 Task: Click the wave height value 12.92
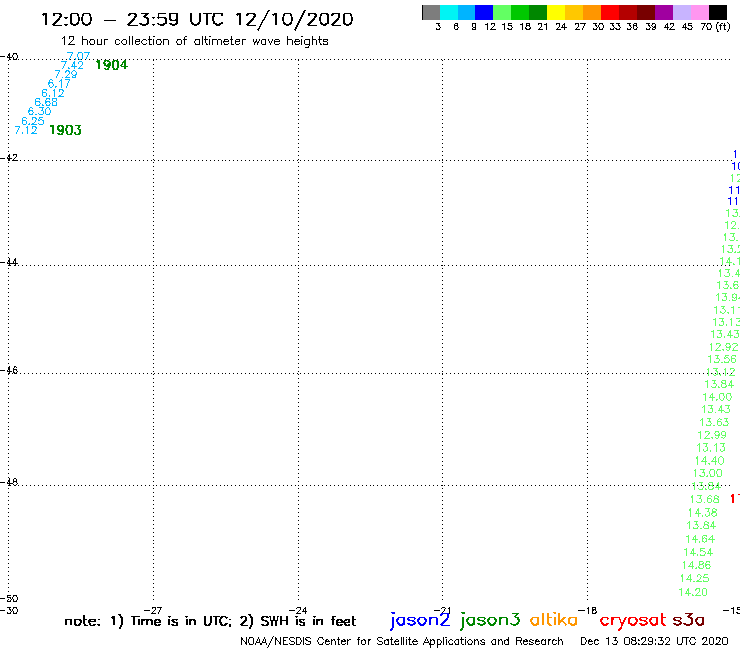(723, 347)
